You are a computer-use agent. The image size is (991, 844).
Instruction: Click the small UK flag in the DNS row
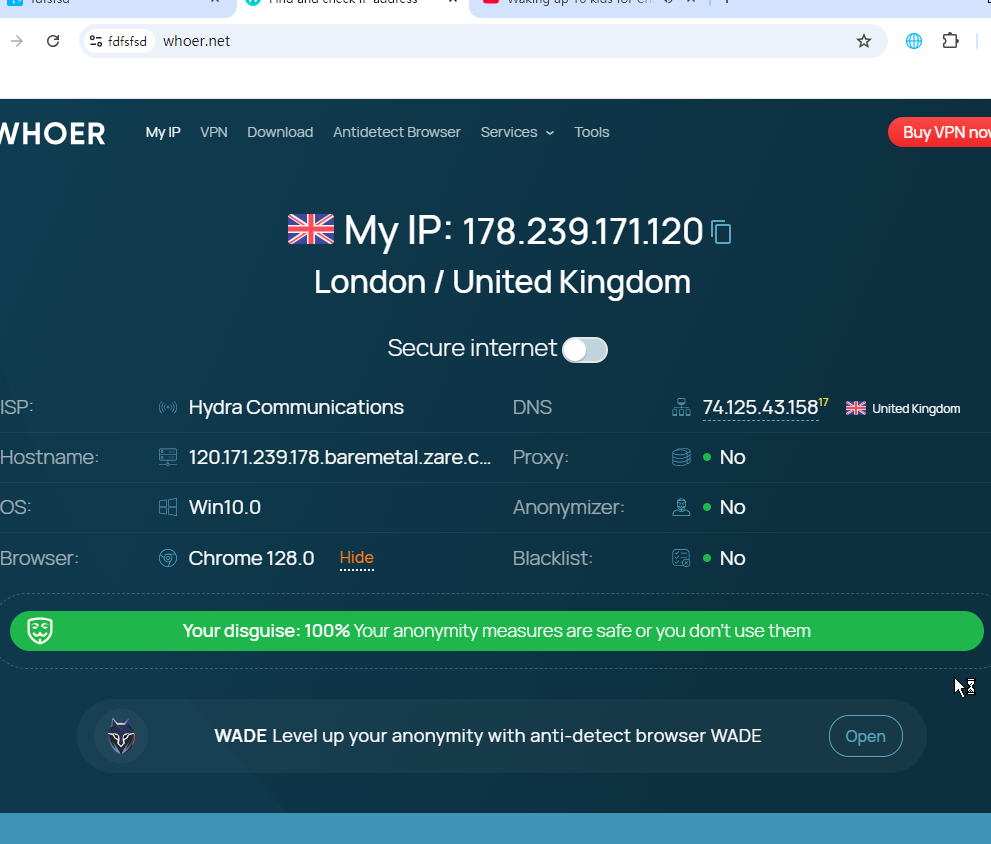(856, 408)
